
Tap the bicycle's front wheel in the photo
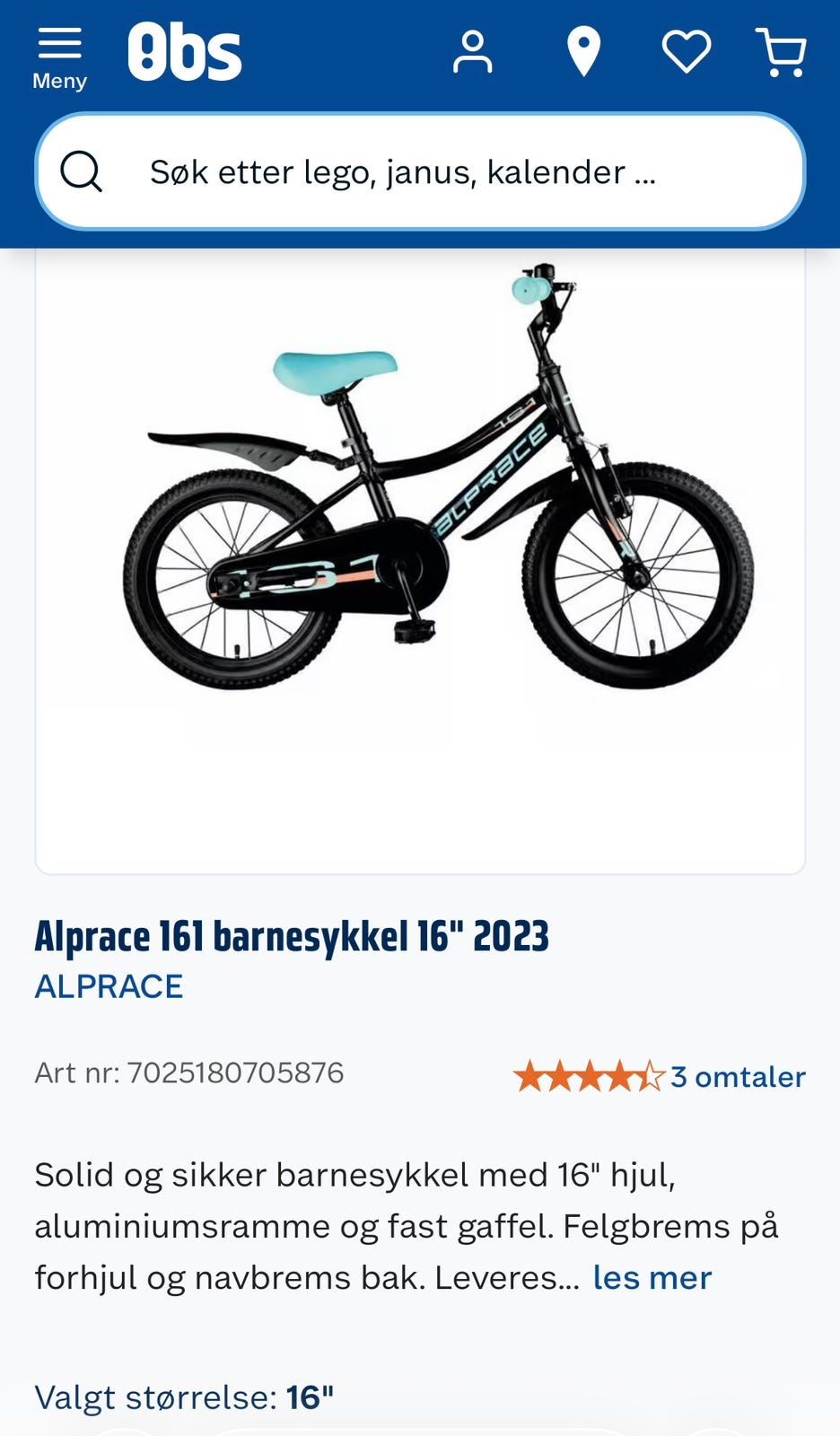point(638,574)
